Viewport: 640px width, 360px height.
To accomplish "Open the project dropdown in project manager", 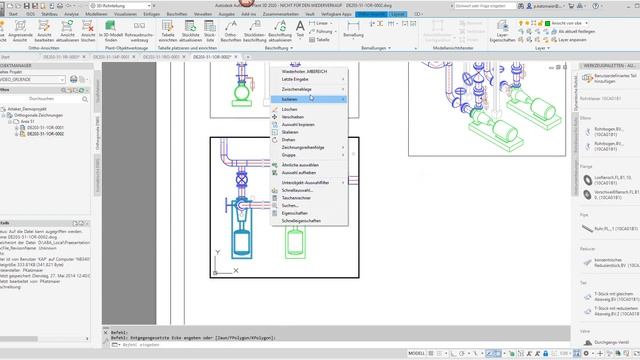I will click(62, 79).
